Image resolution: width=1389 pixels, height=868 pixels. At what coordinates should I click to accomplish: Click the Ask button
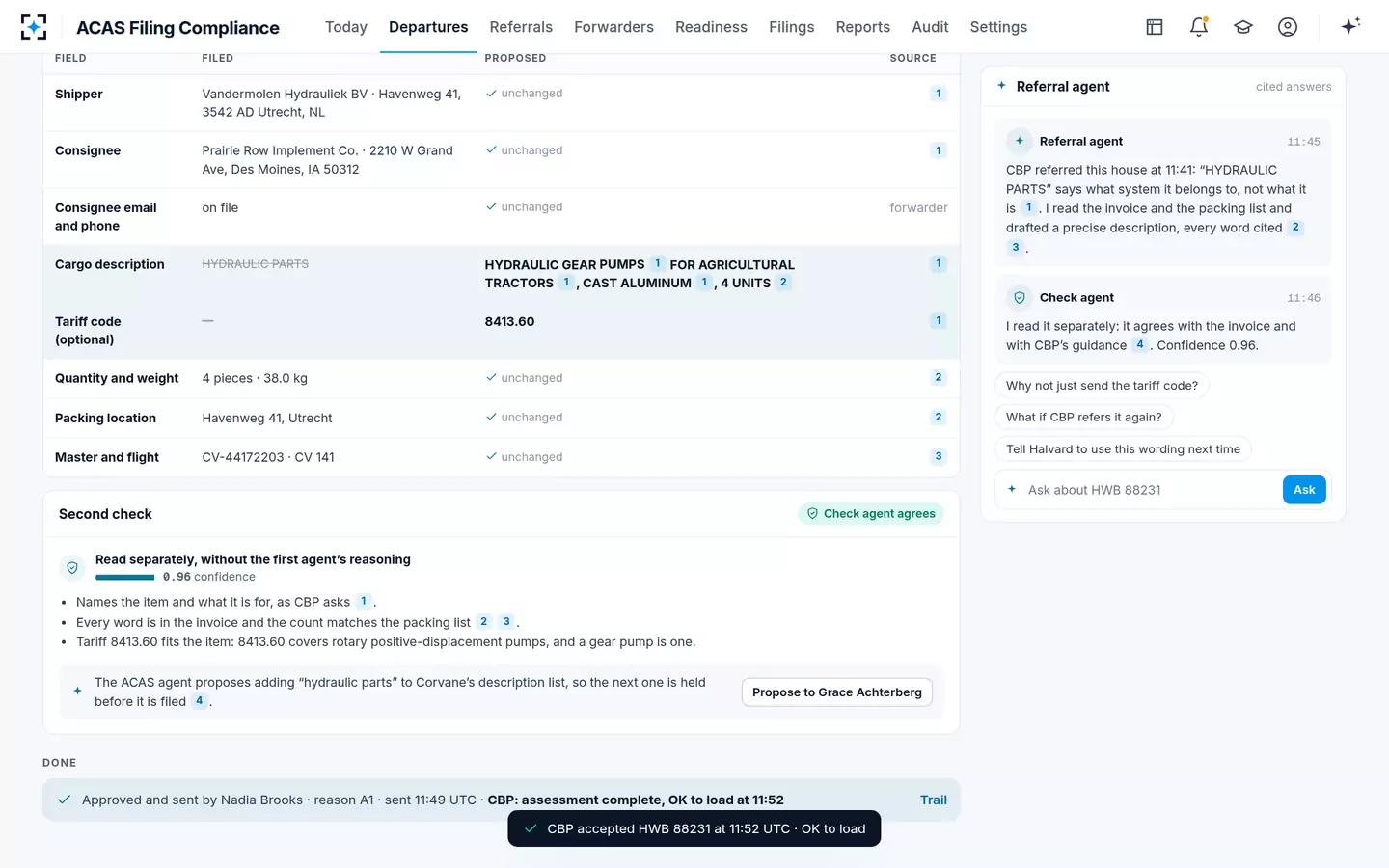1304,490
